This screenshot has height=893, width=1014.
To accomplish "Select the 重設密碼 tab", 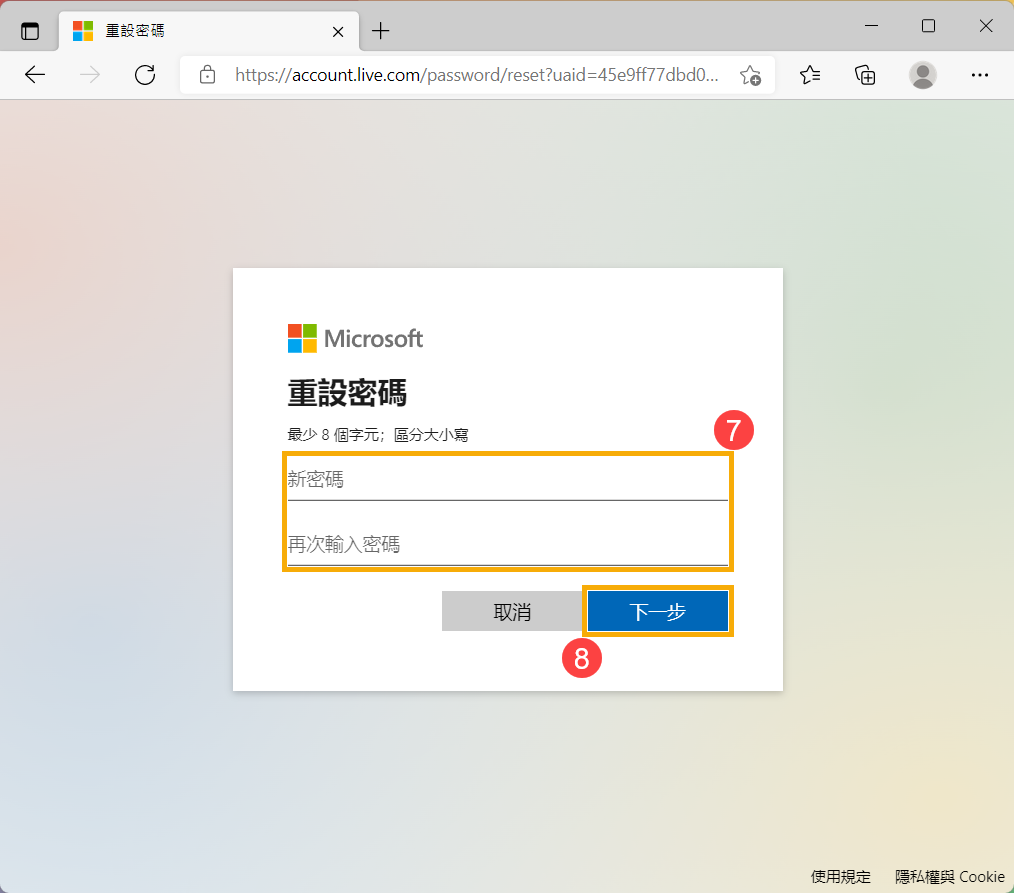I will coord(209,31).
